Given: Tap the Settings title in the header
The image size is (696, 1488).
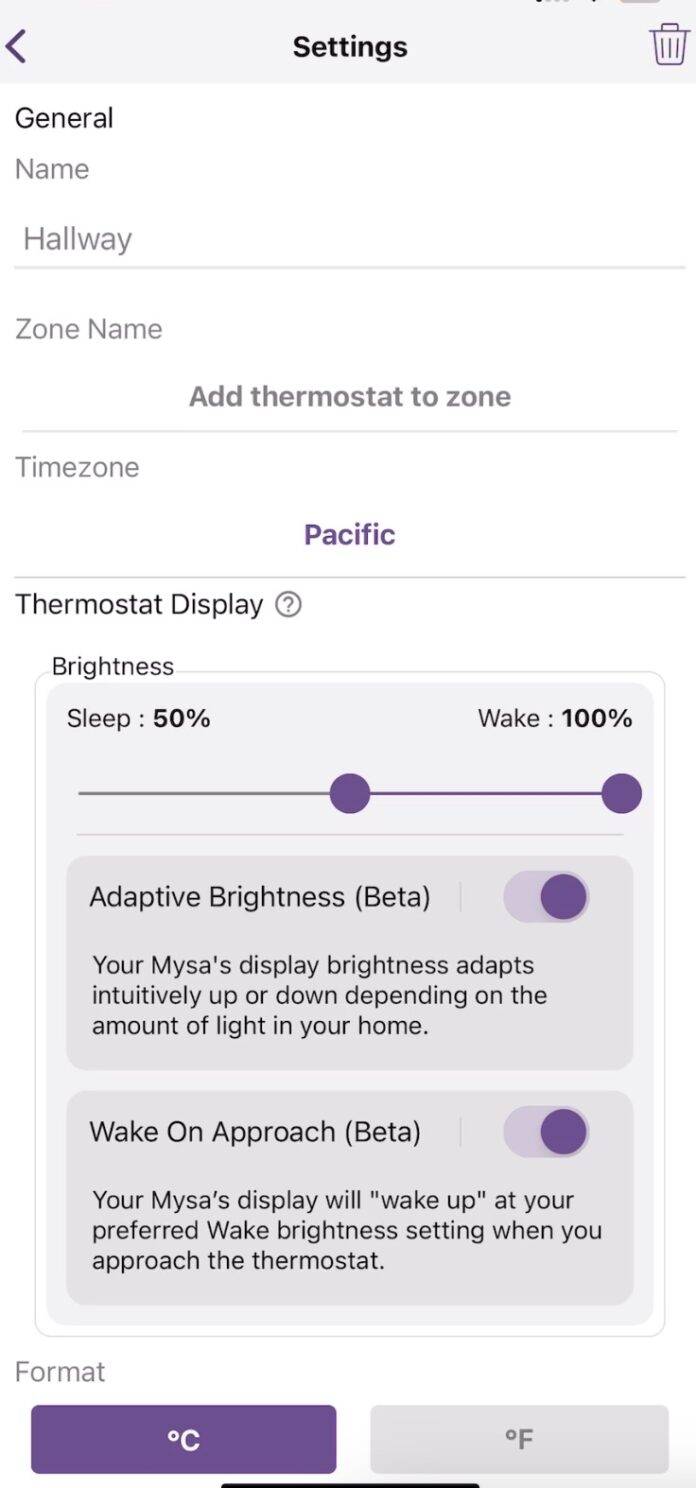Looking at the screenshot, I should tap(349, 46).
